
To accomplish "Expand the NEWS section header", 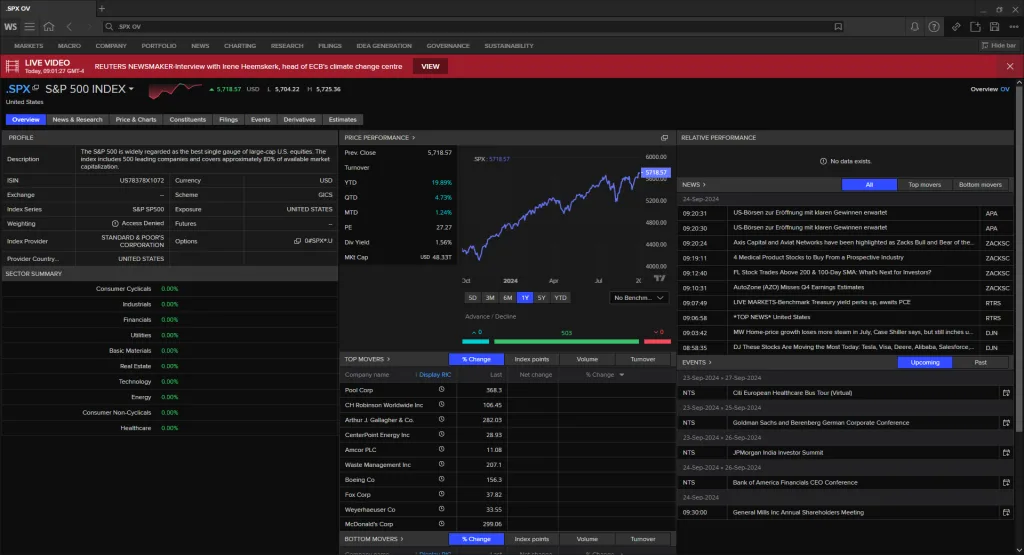I will 694,185.
